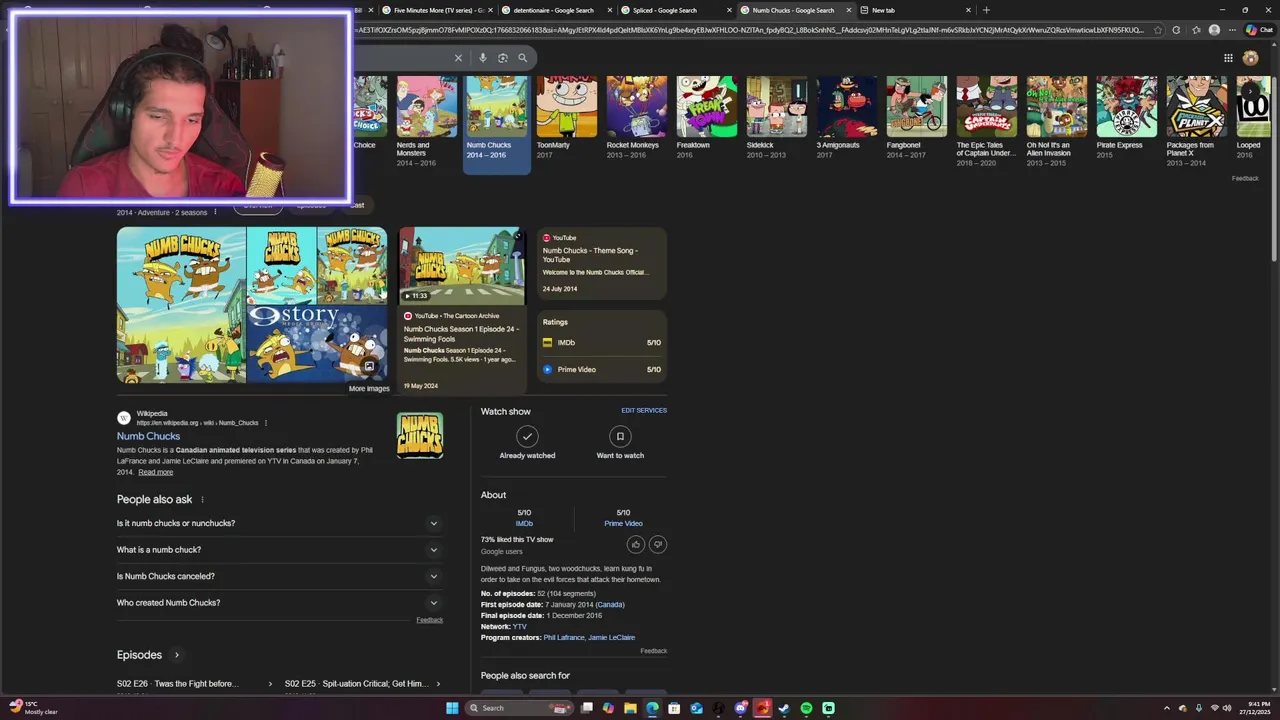
Task: Open Discord from taskbar
Action: pos(740,708)
